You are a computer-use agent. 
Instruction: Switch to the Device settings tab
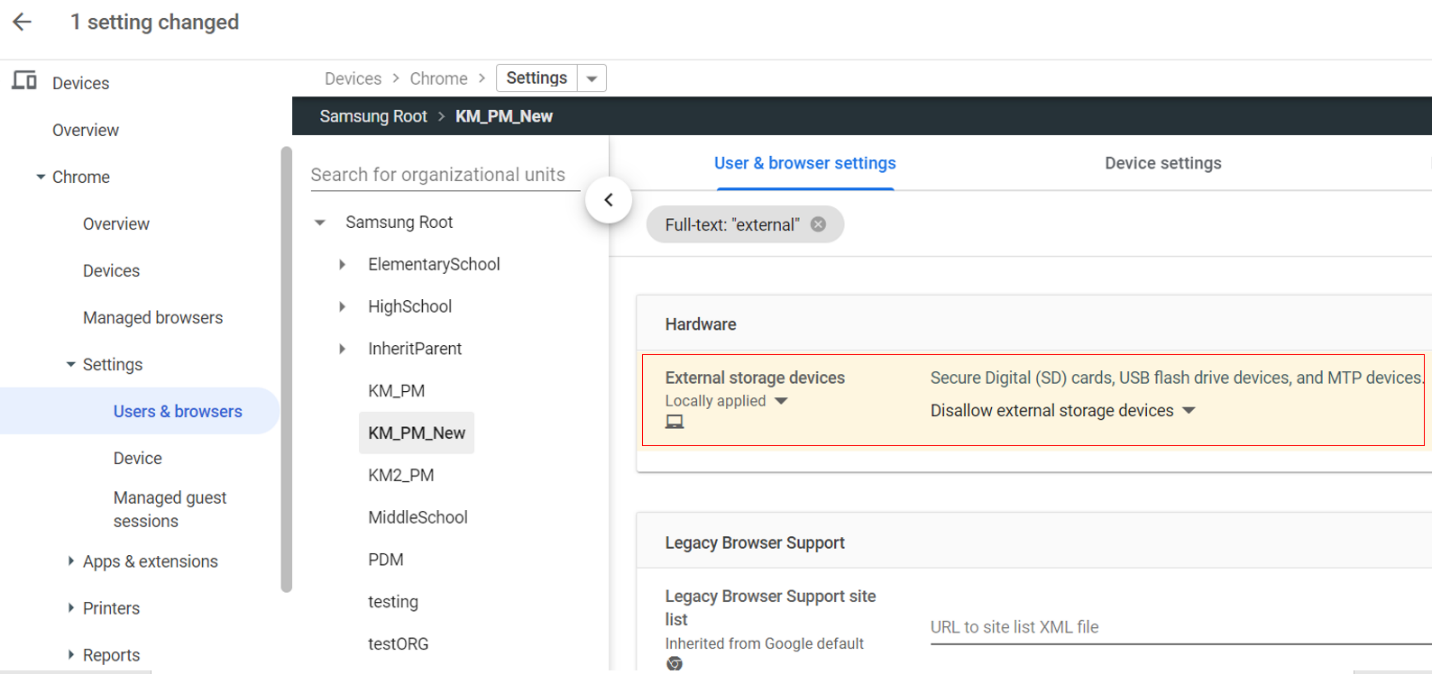tap(1162, 163)
